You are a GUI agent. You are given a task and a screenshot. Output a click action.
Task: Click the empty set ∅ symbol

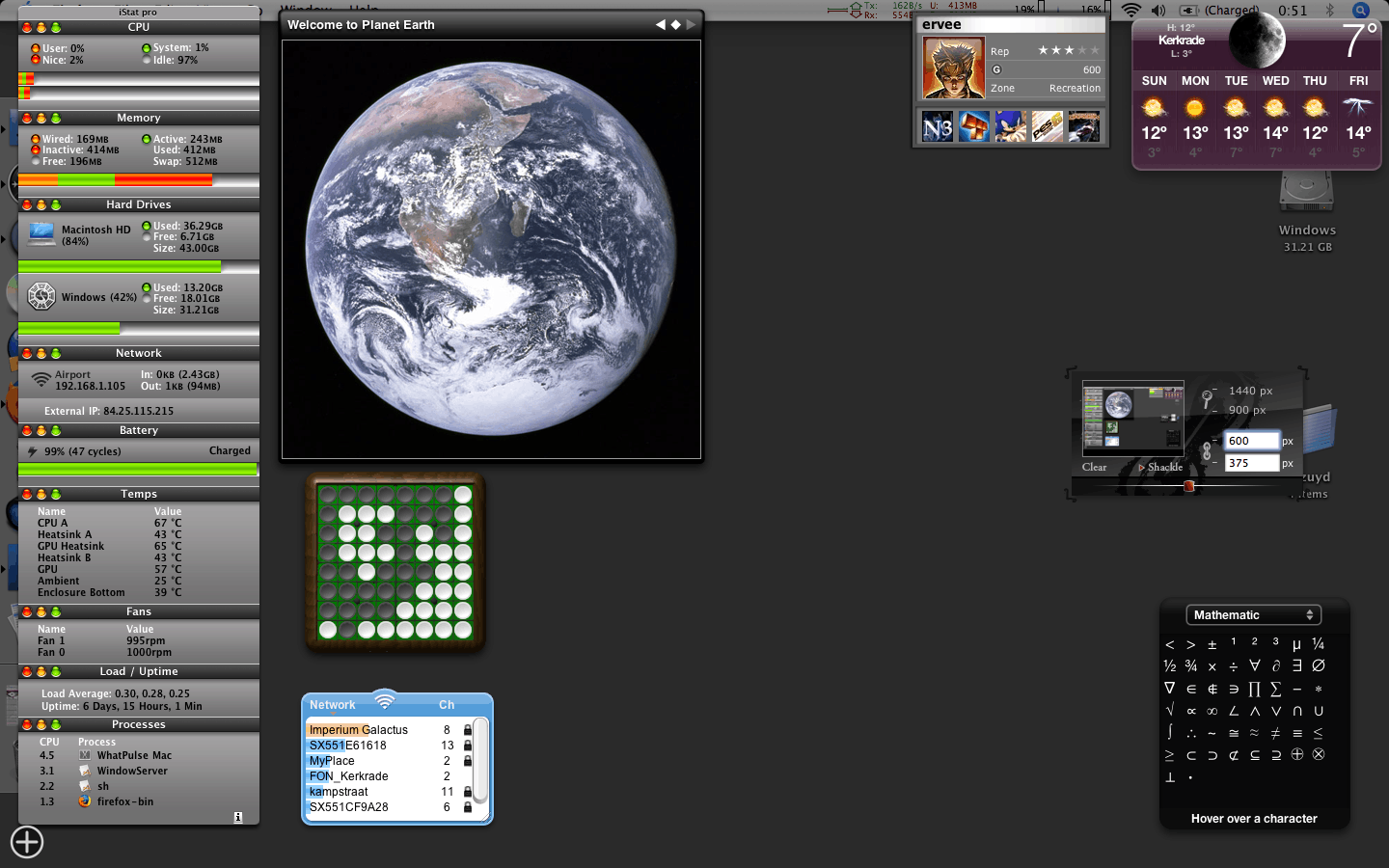pyautogui.click(x=1318, y=665)
